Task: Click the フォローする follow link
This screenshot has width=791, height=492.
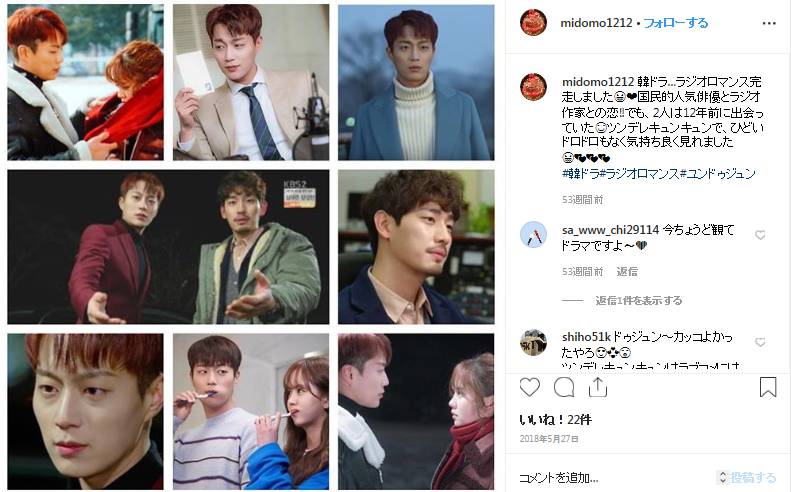Action: [676, 23]
